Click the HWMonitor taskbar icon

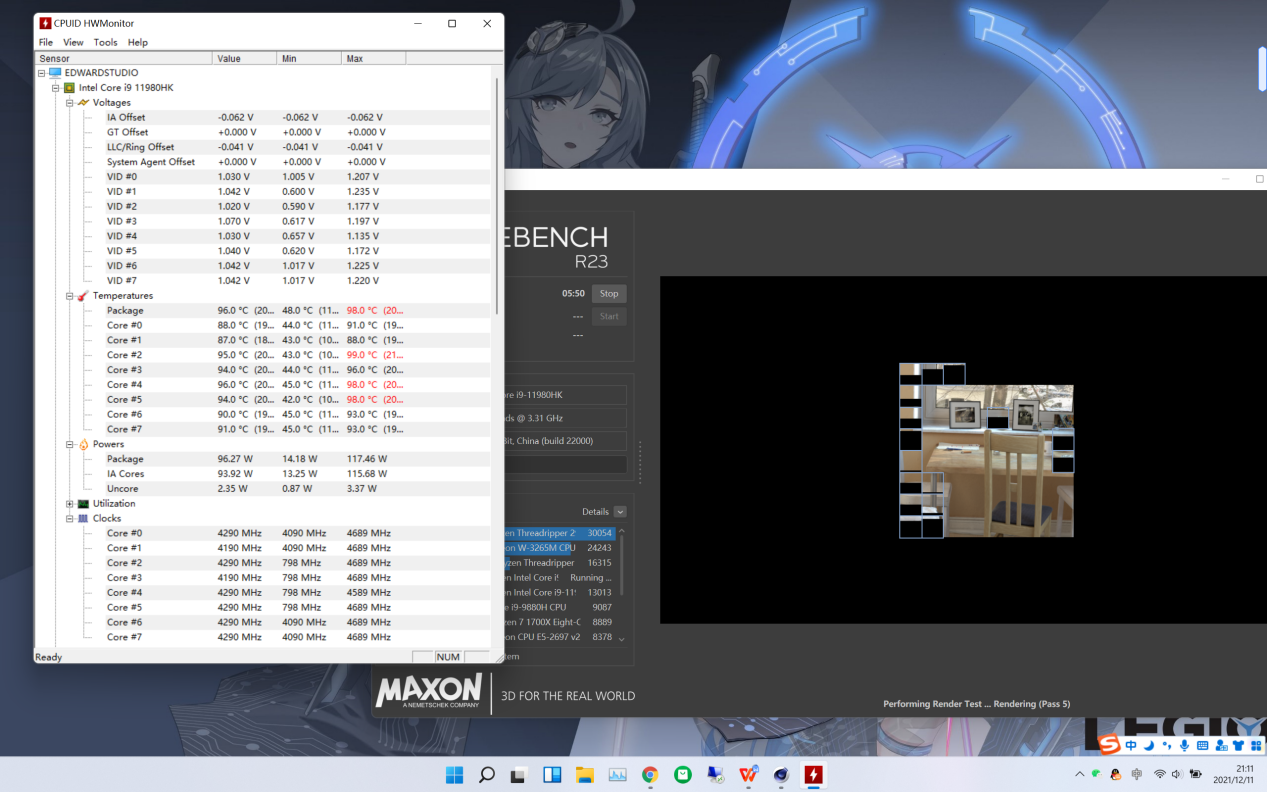point(814,774)
